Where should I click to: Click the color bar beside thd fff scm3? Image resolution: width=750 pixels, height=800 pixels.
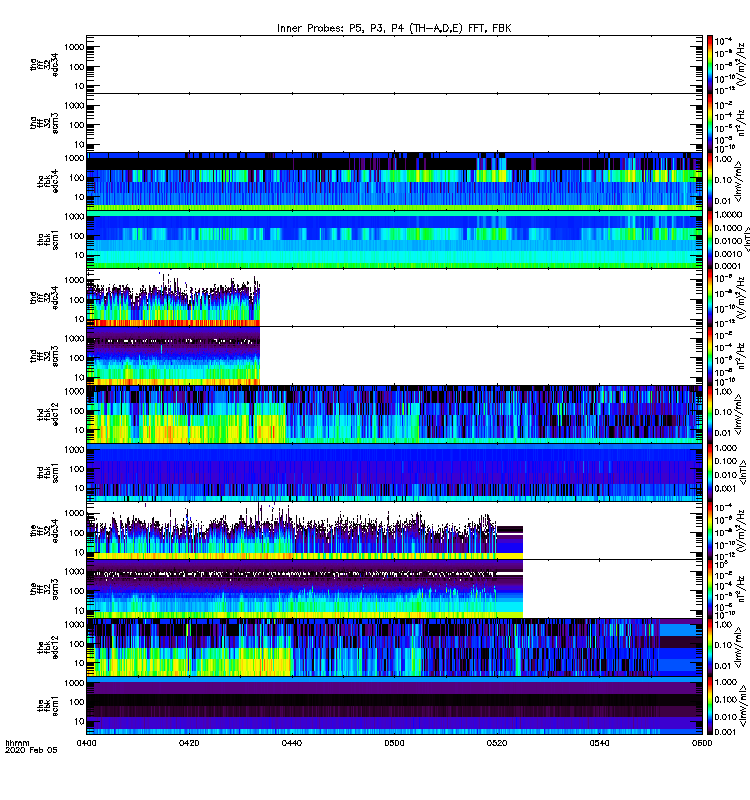(710, 356)
